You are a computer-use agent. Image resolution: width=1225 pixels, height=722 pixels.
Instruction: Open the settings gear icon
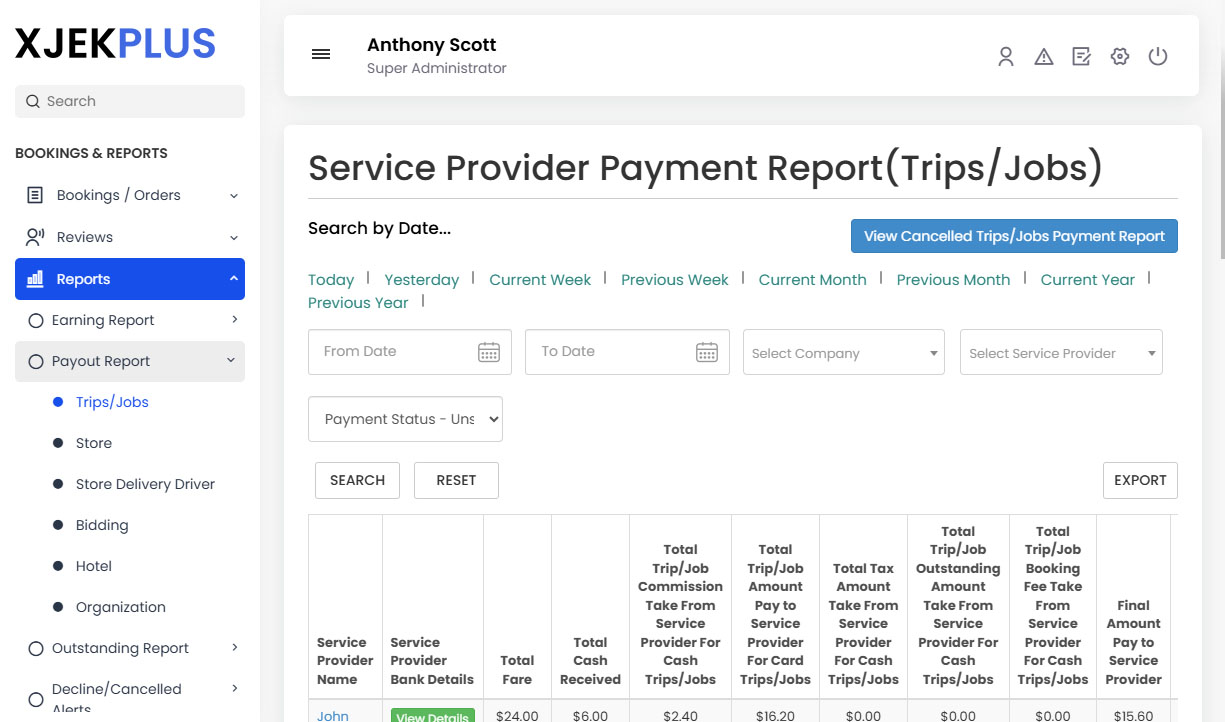coord(1119,57)
